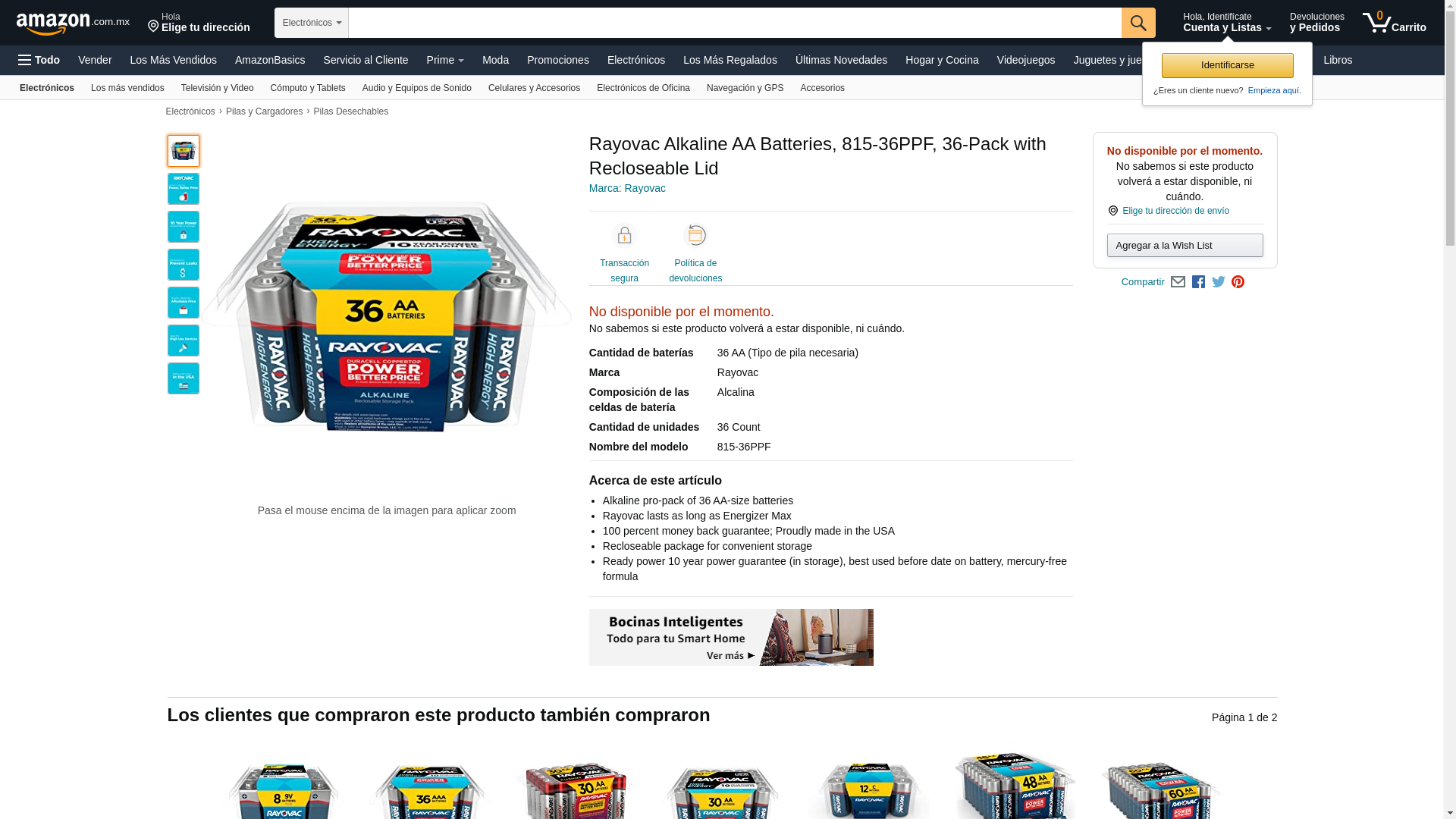Click the Amazon.com.mx logo

73,24
